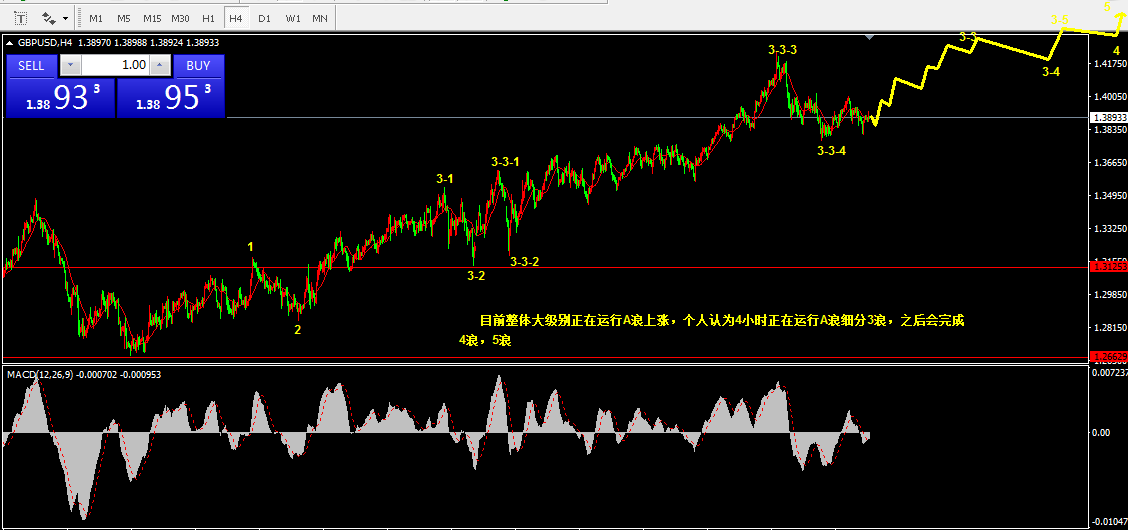Increase the trade volume with up arrow

pyautogui.click(x=160, y=65)
